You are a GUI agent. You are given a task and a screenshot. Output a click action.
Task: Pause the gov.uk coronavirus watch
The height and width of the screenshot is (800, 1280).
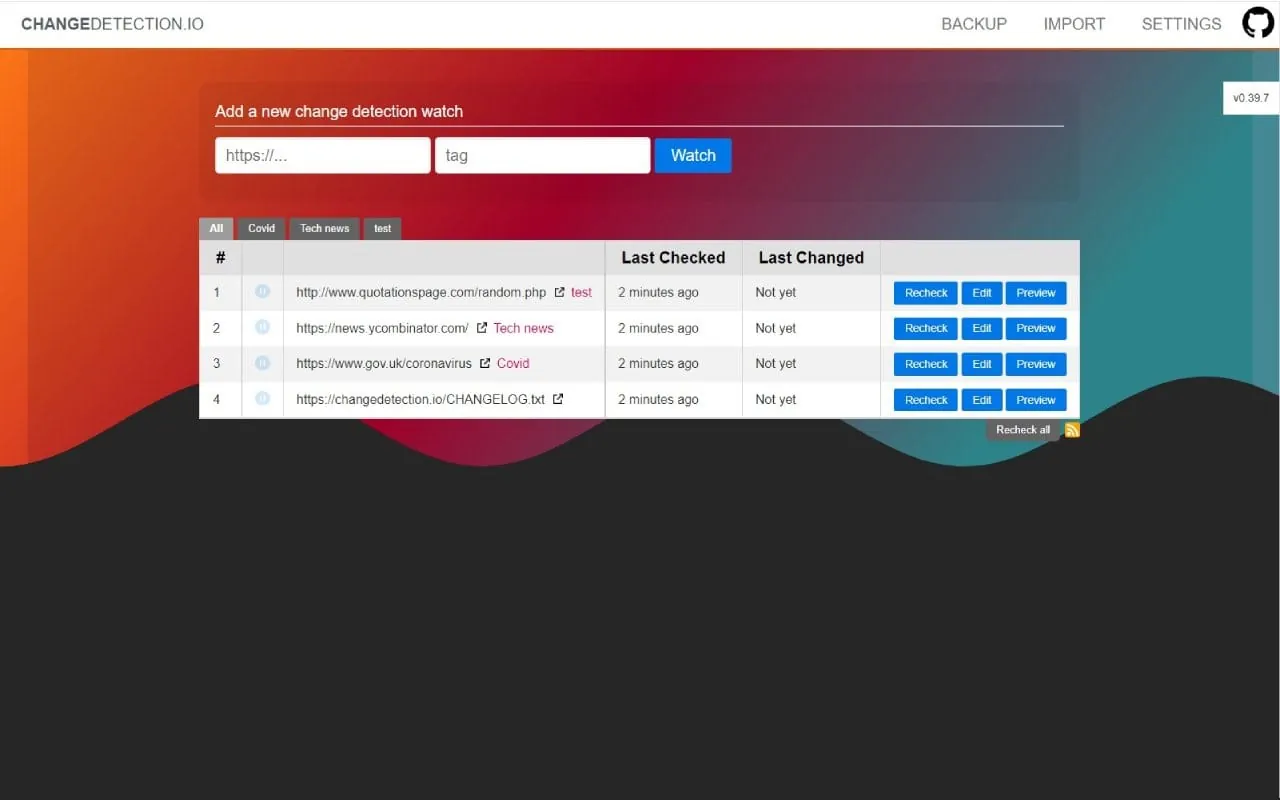coord(262,363)
